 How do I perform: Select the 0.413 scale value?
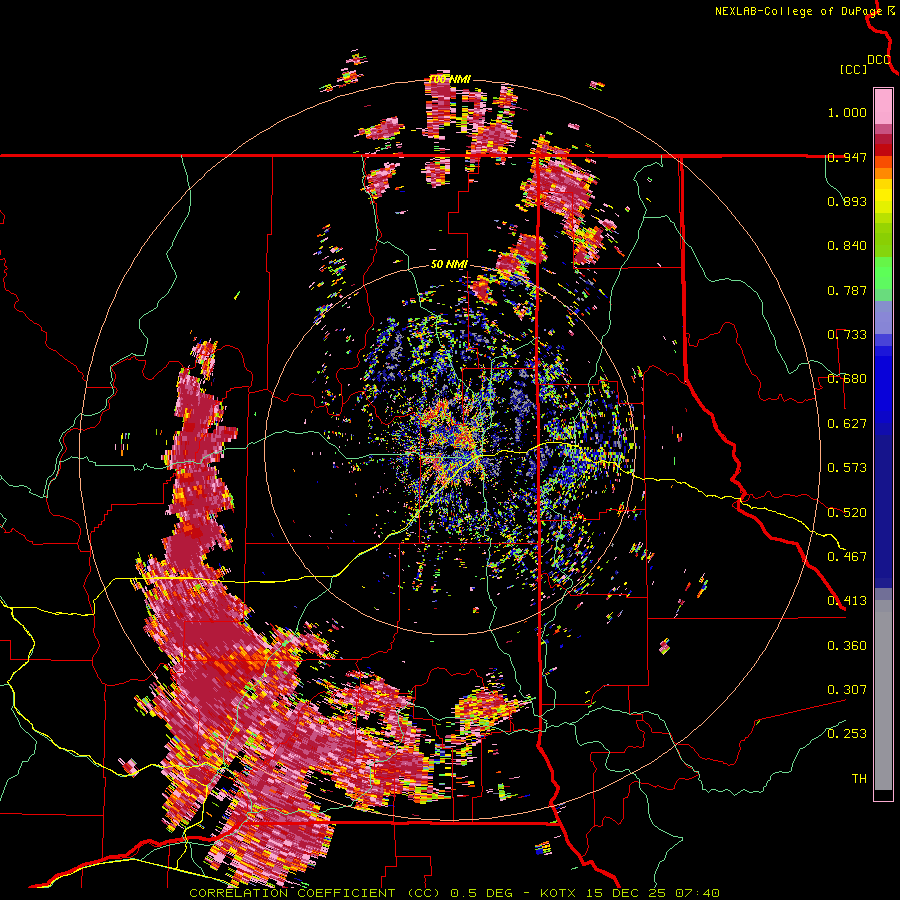pos(847,601)
